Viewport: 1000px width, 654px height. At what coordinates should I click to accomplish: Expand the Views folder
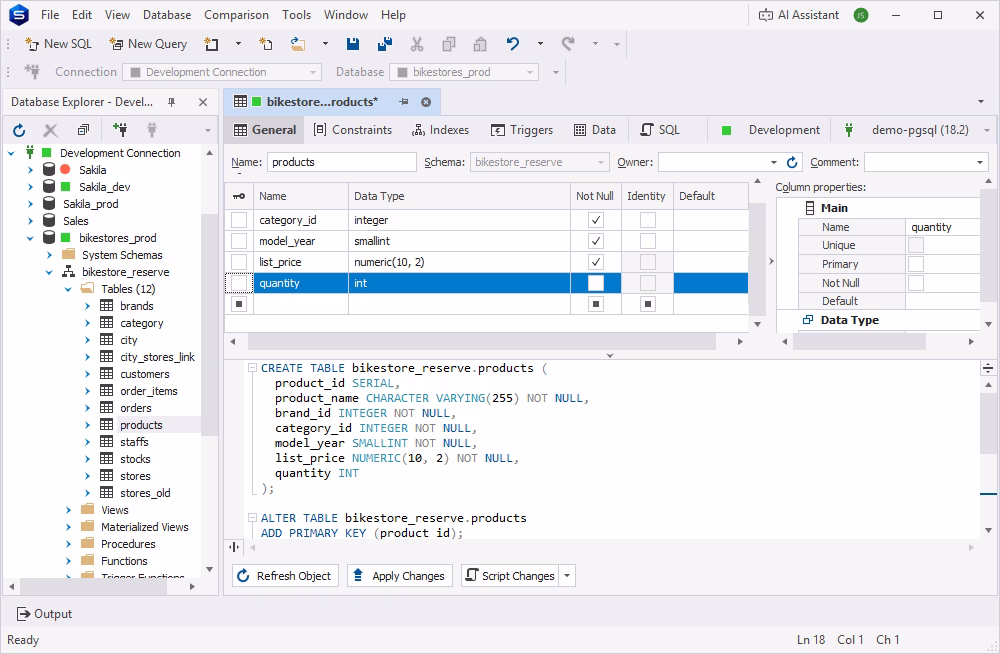click(68, 510)
